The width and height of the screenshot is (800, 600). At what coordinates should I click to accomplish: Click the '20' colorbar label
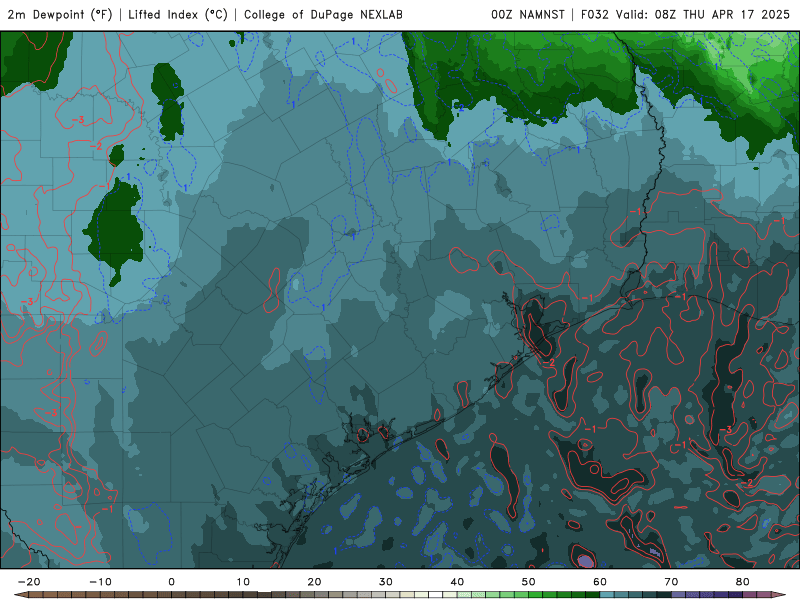tap(314, 582)
